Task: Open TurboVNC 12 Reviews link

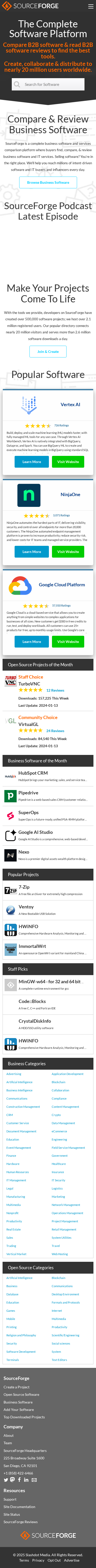Action: (x=55, y=690)
